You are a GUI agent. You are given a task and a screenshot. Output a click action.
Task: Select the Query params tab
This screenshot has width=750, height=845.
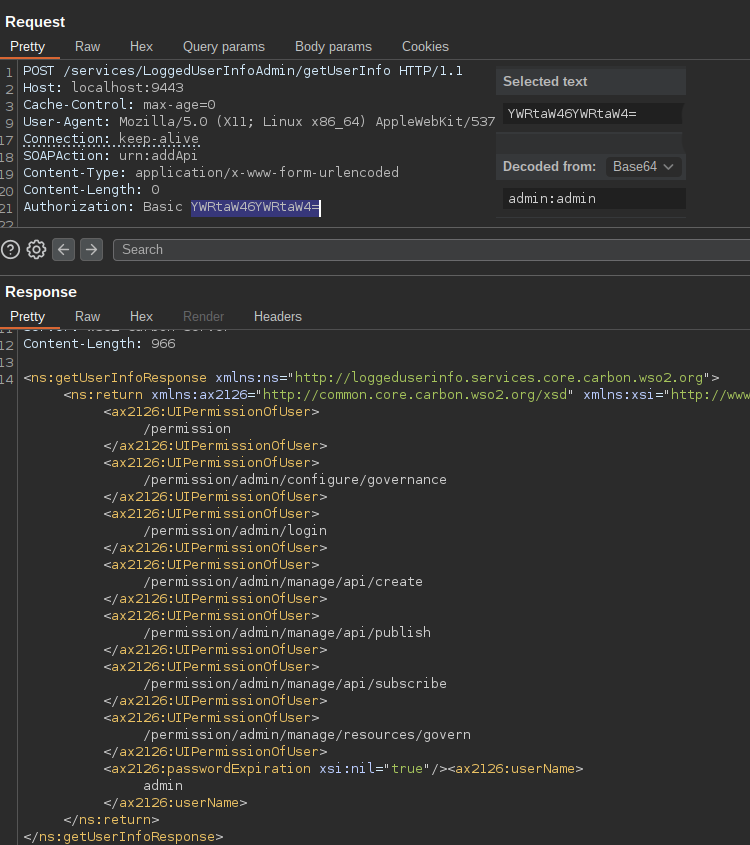(x=223, y=47)
